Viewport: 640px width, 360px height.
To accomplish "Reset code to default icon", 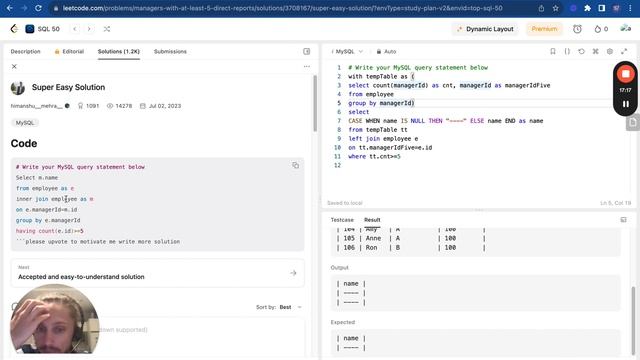I will (581, 51).
